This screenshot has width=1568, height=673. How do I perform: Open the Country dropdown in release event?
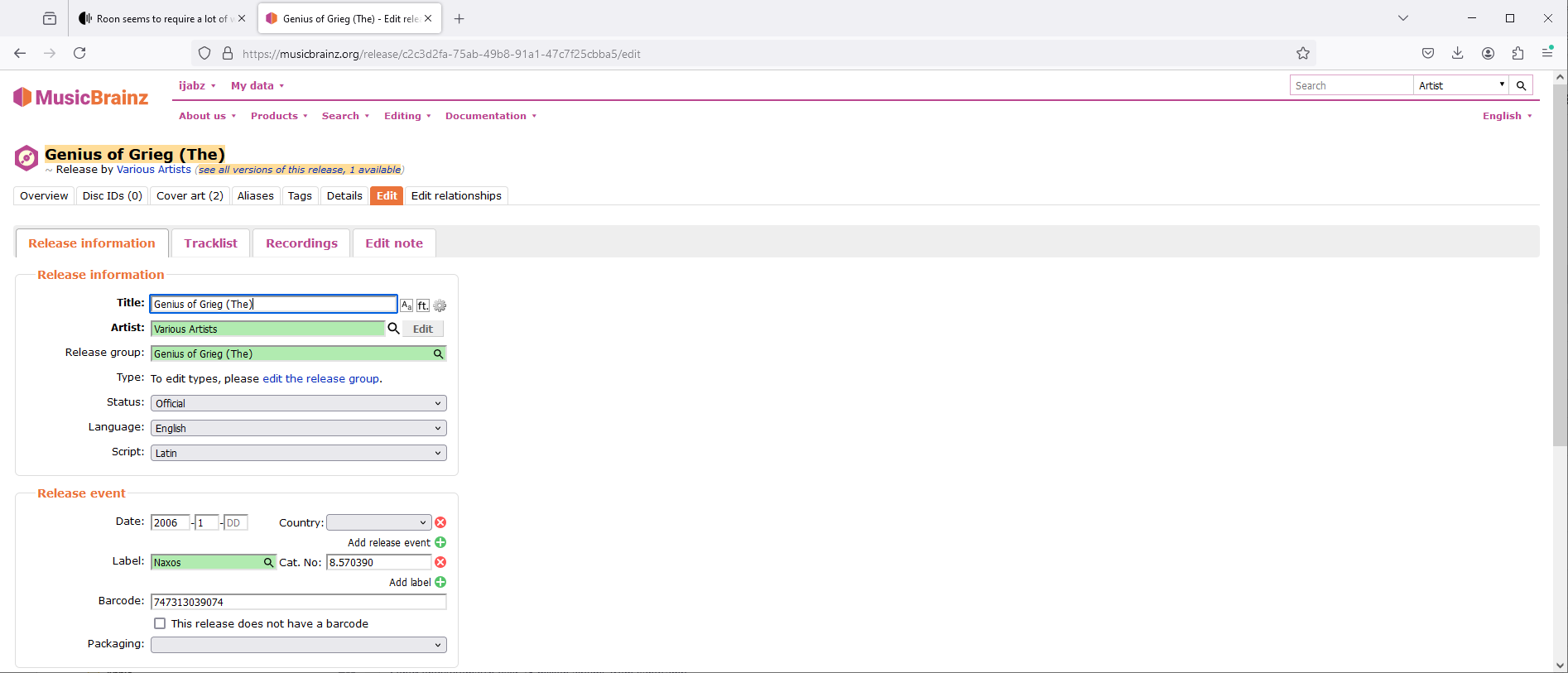pyautogui.click(x=378, y=522)
